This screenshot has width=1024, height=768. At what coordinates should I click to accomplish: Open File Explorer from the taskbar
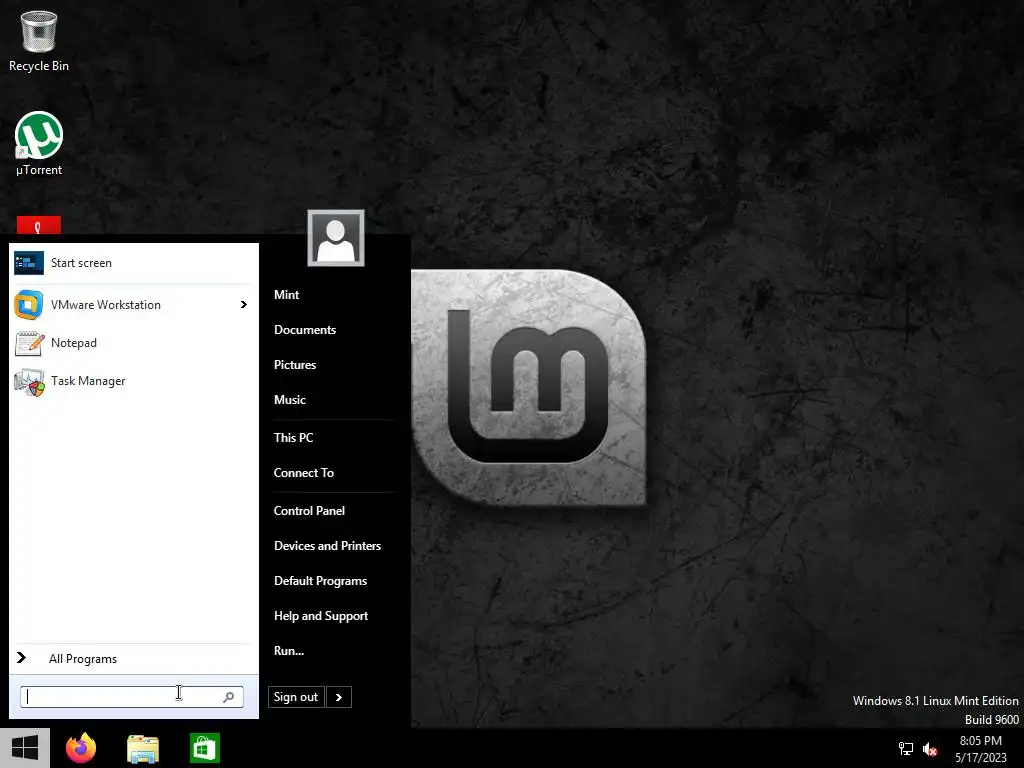pyautogui.click(x=143, y=748)
